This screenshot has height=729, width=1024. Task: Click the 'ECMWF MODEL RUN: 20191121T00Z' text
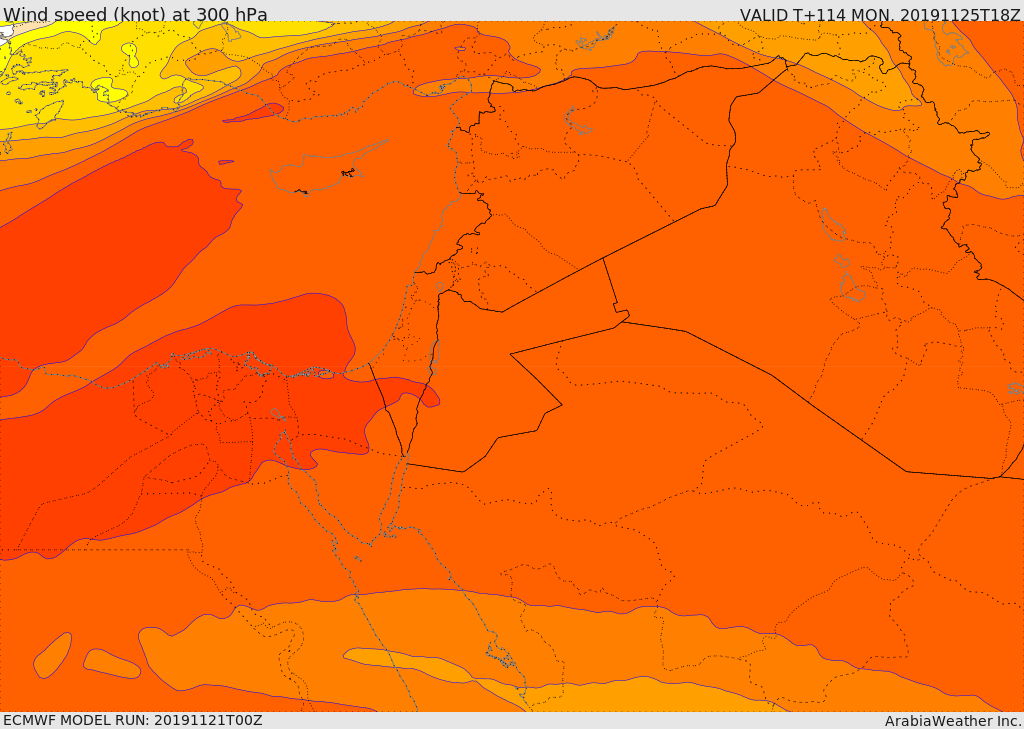click(x=133, y=720)
